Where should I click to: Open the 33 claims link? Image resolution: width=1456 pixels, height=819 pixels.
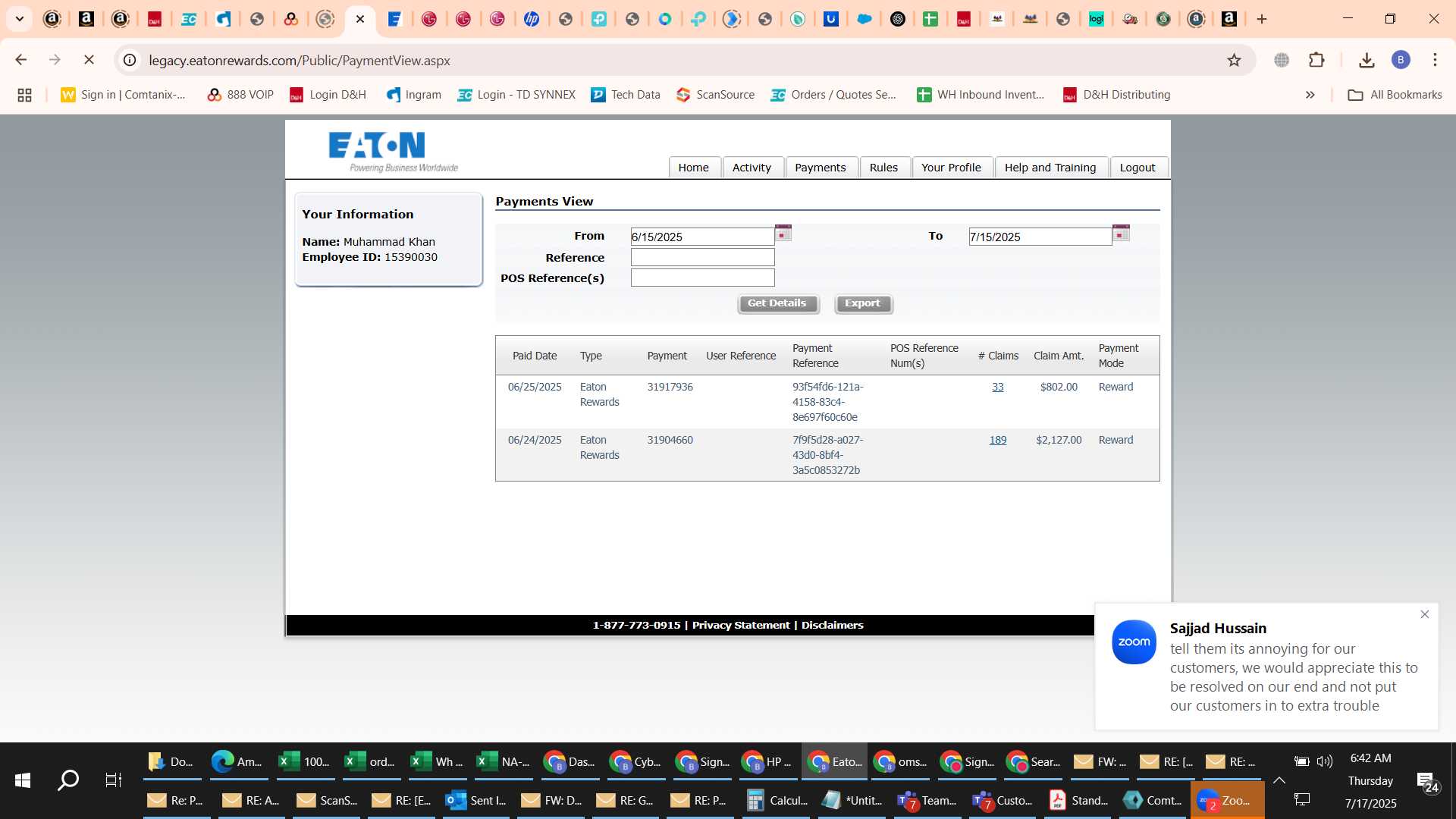998,387
